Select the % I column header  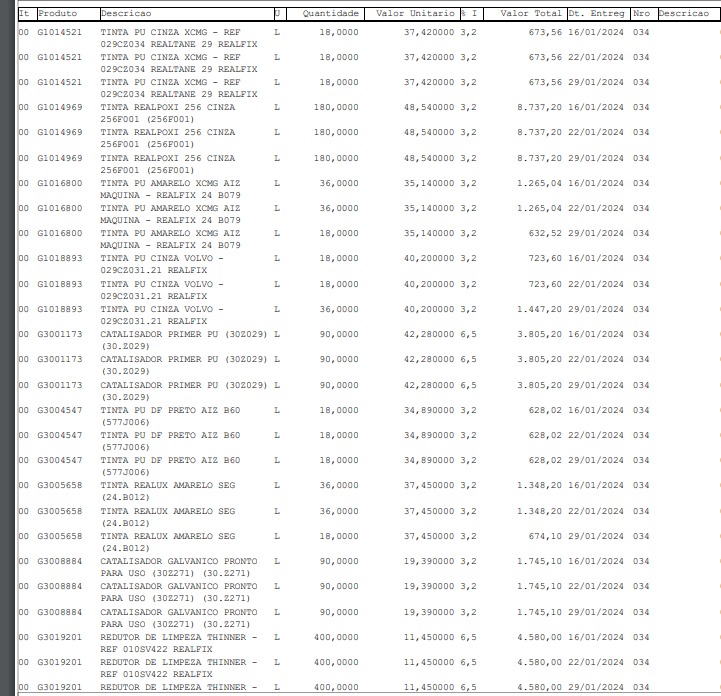tap(469, 14)
